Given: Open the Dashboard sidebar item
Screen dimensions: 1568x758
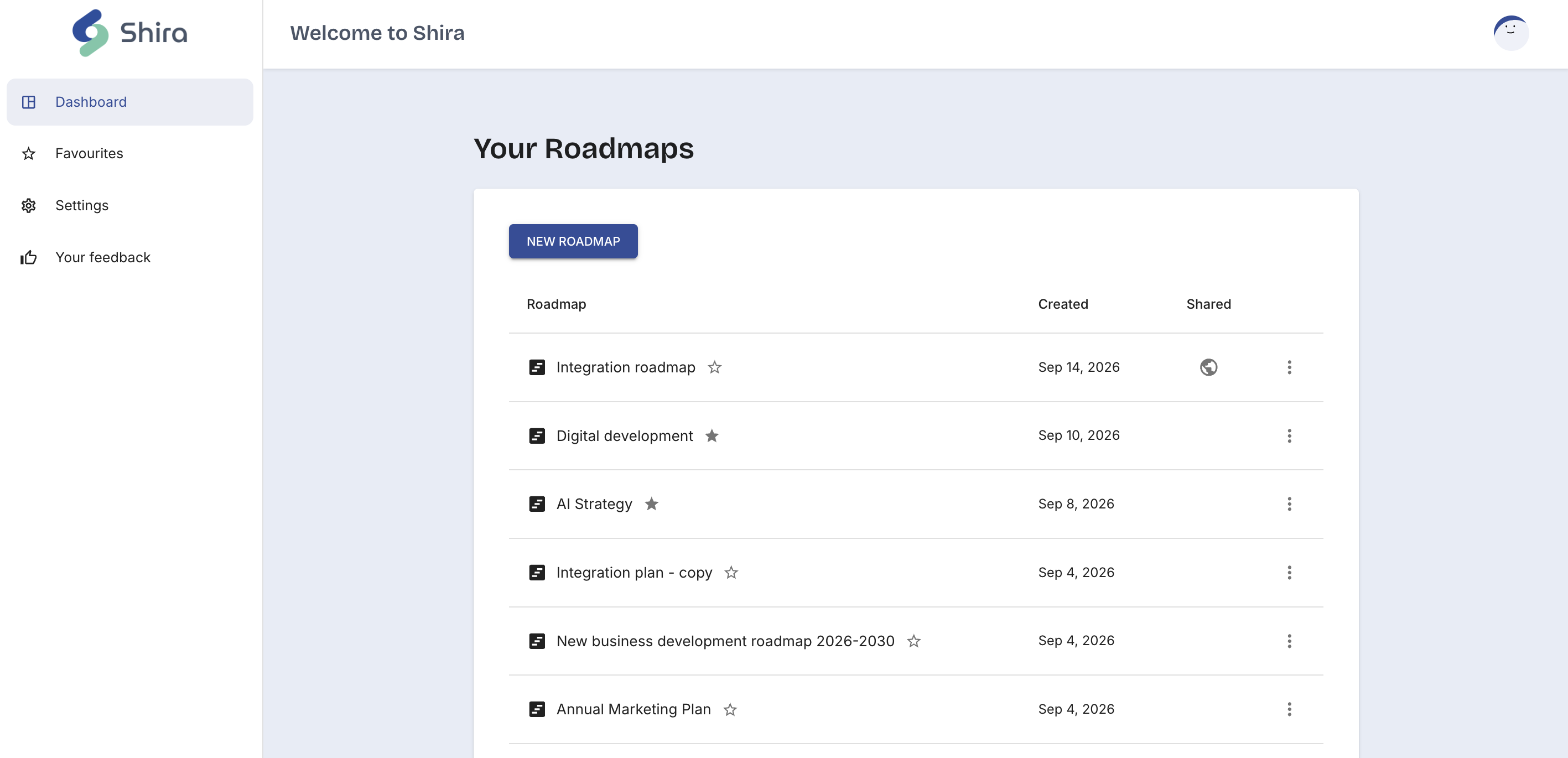Looking at the screenshot, I should 129,102.
